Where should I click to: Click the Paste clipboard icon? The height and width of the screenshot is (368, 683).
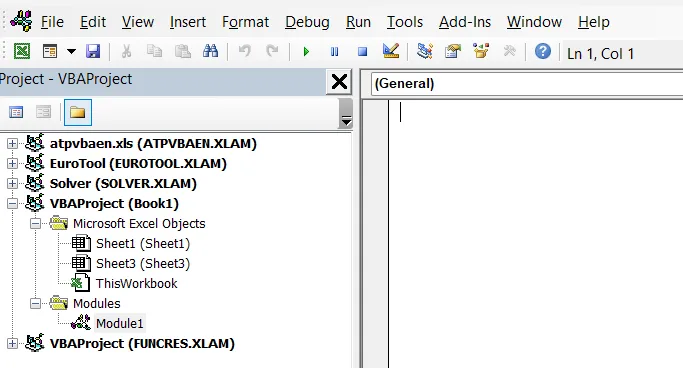click(183, 51)
